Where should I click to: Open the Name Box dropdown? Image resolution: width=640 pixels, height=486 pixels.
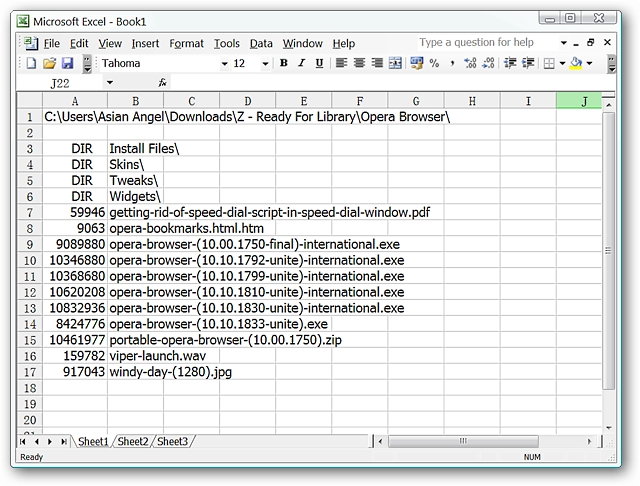tap(109, 83)
